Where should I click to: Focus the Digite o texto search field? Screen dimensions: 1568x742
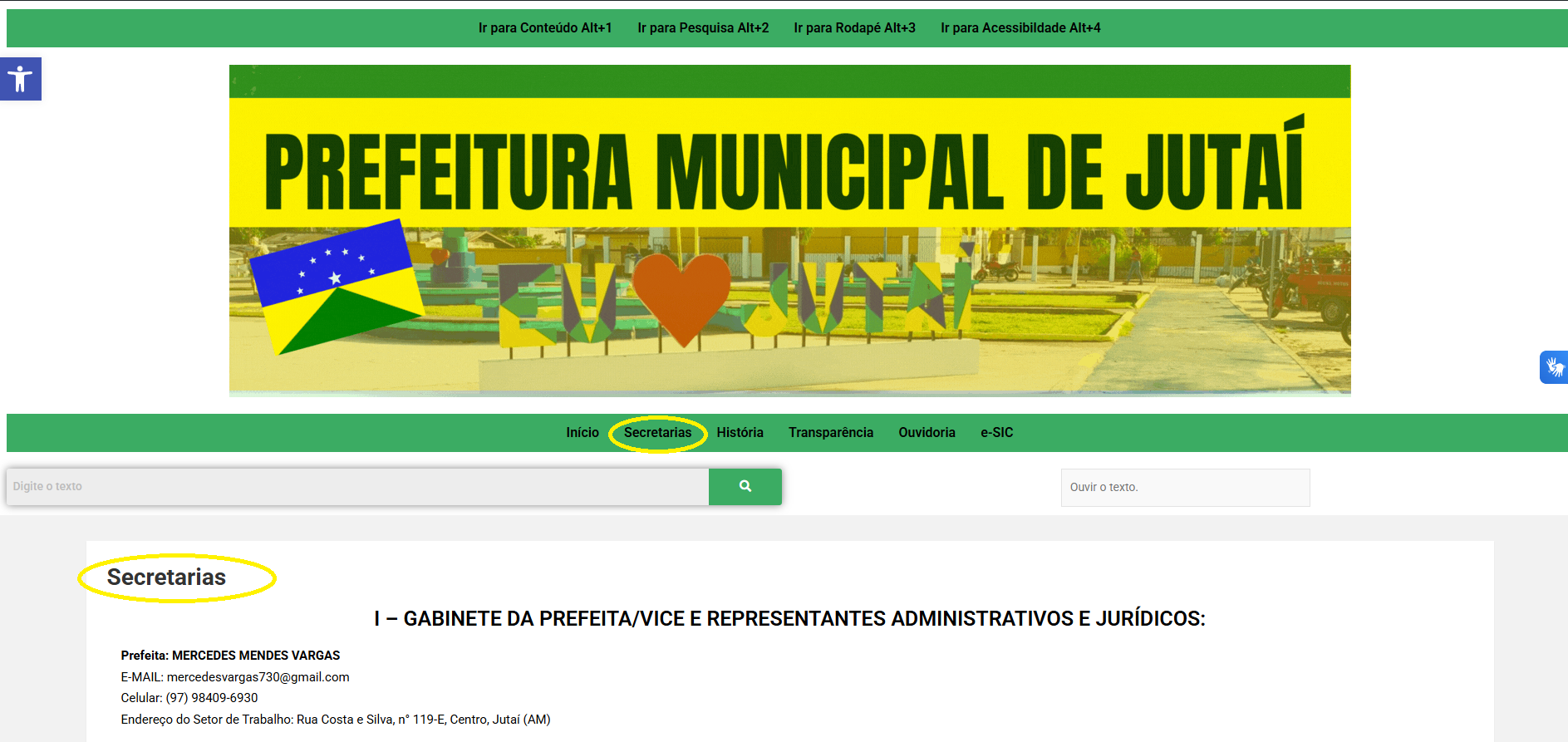[357, 487]
